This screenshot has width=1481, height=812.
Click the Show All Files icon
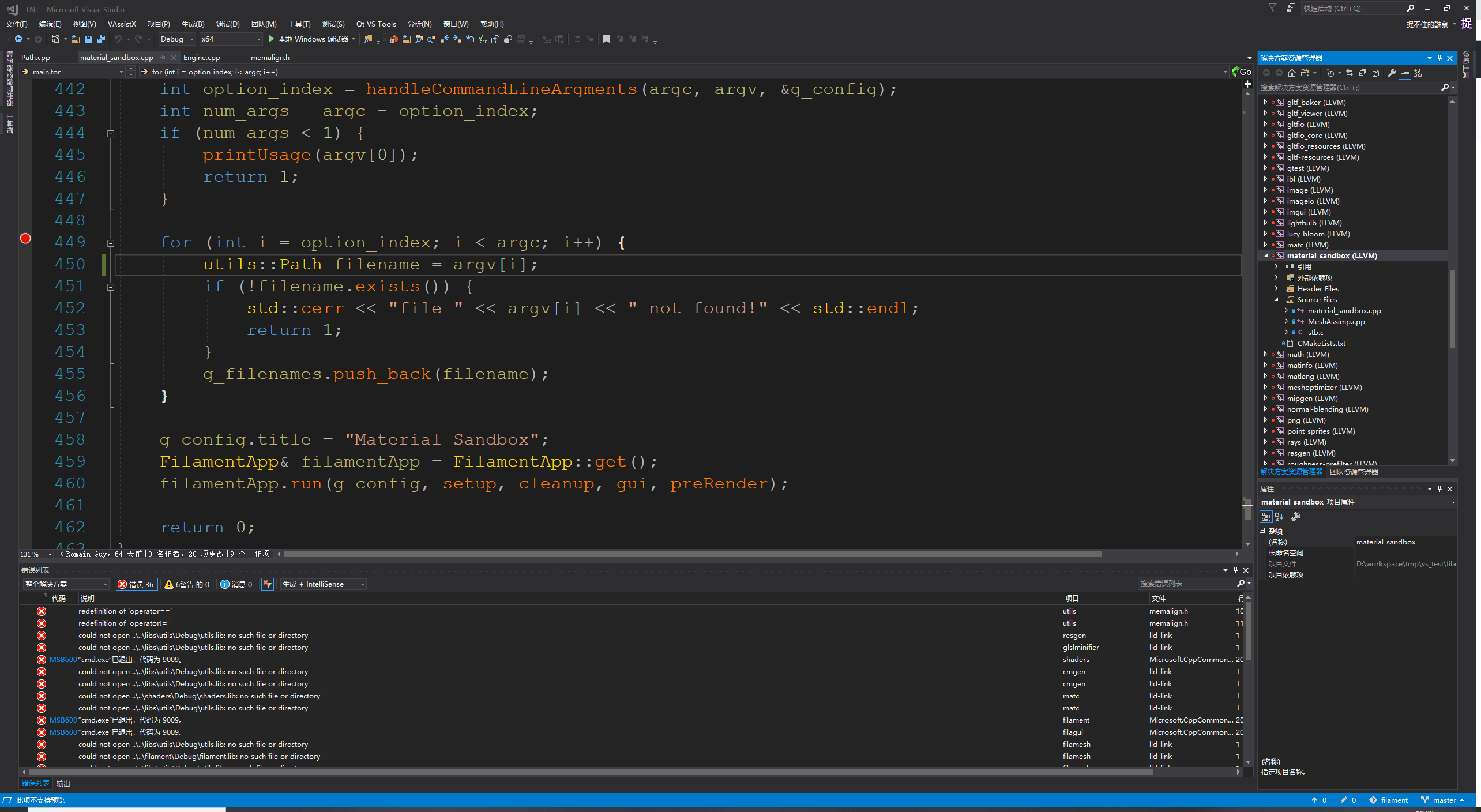point(1375,73)
